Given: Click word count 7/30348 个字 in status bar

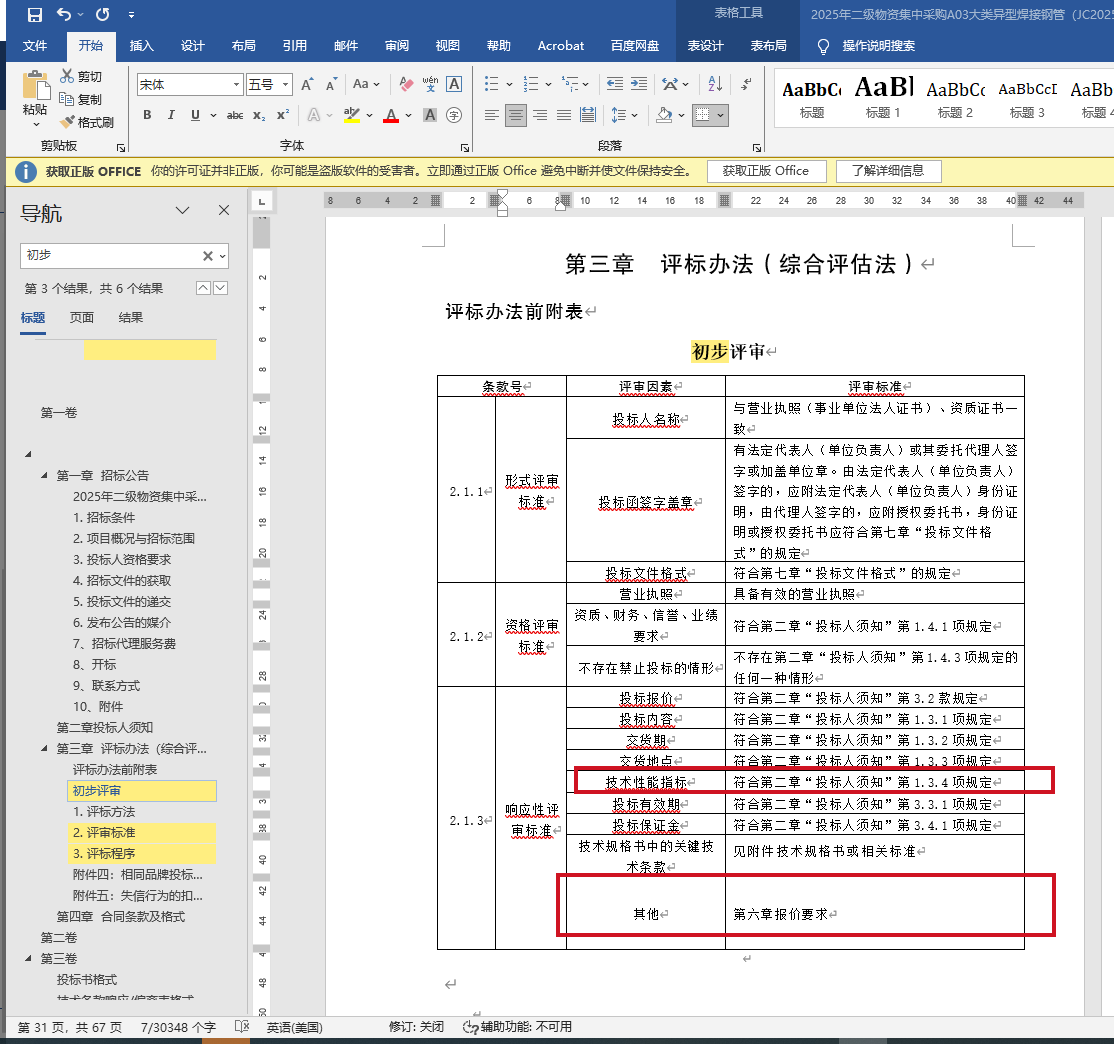Looking at the screenshot, I should coord(178,1027).
